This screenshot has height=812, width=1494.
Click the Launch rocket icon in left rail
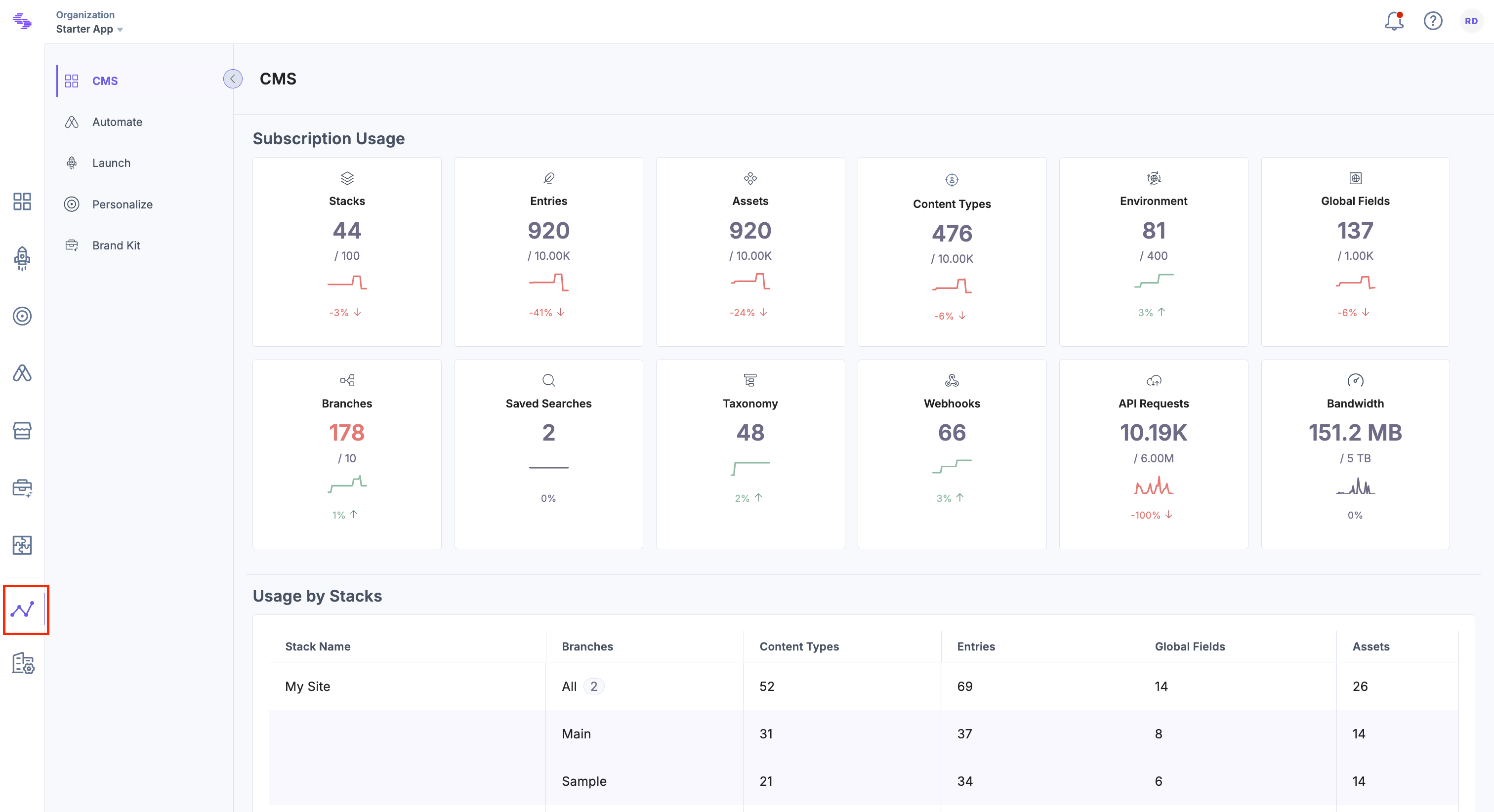tap(22, 259)
